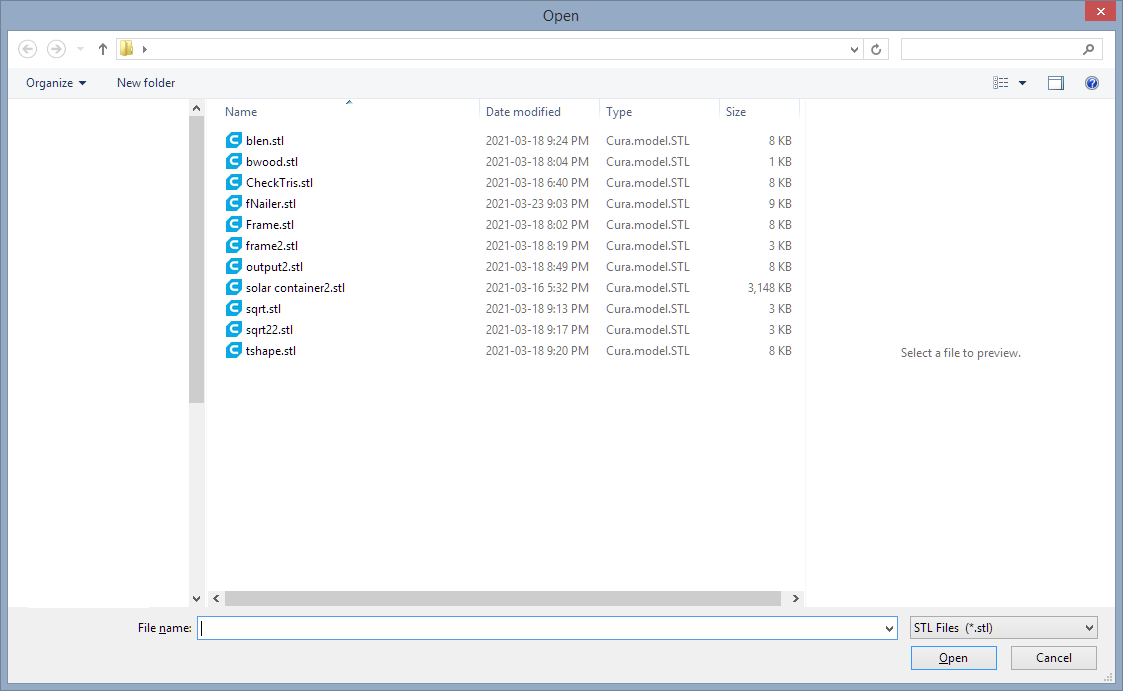Go up one folder level
This screenshot has height=691, width=1123.
coord(102,49)
